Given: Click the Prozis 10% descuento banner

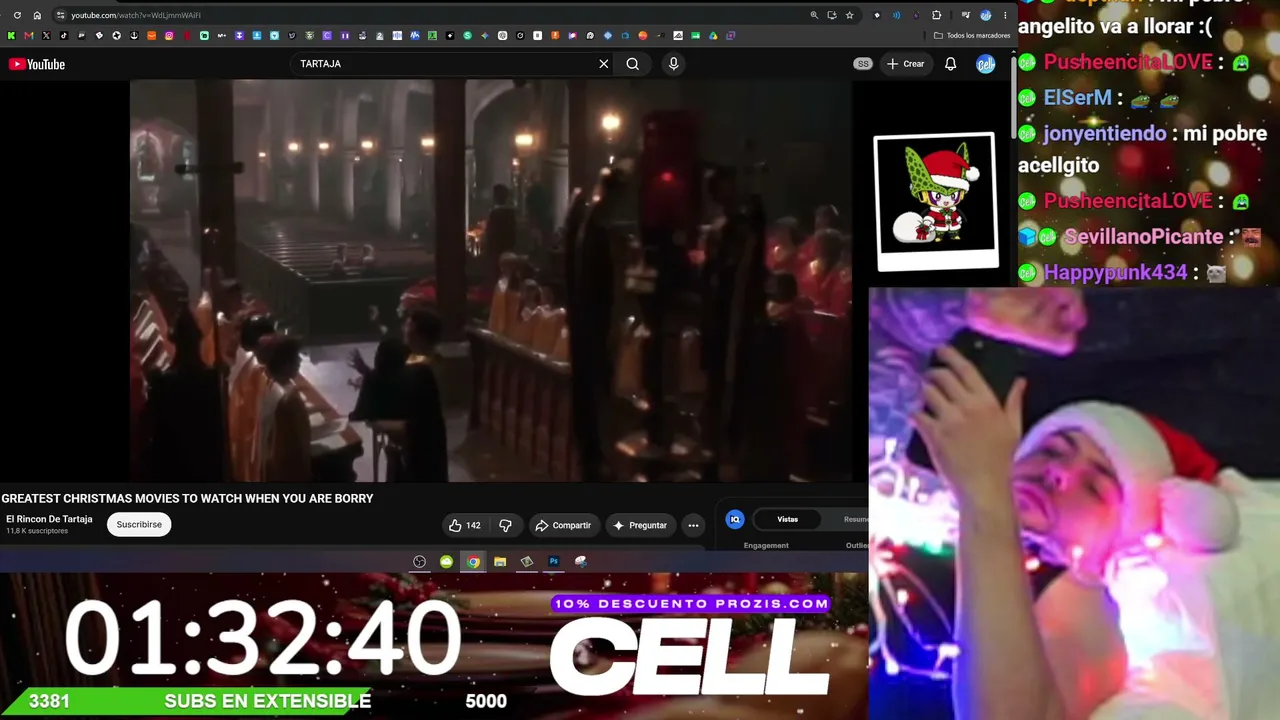Looking at the screenshot, I should tap(691, 604).
